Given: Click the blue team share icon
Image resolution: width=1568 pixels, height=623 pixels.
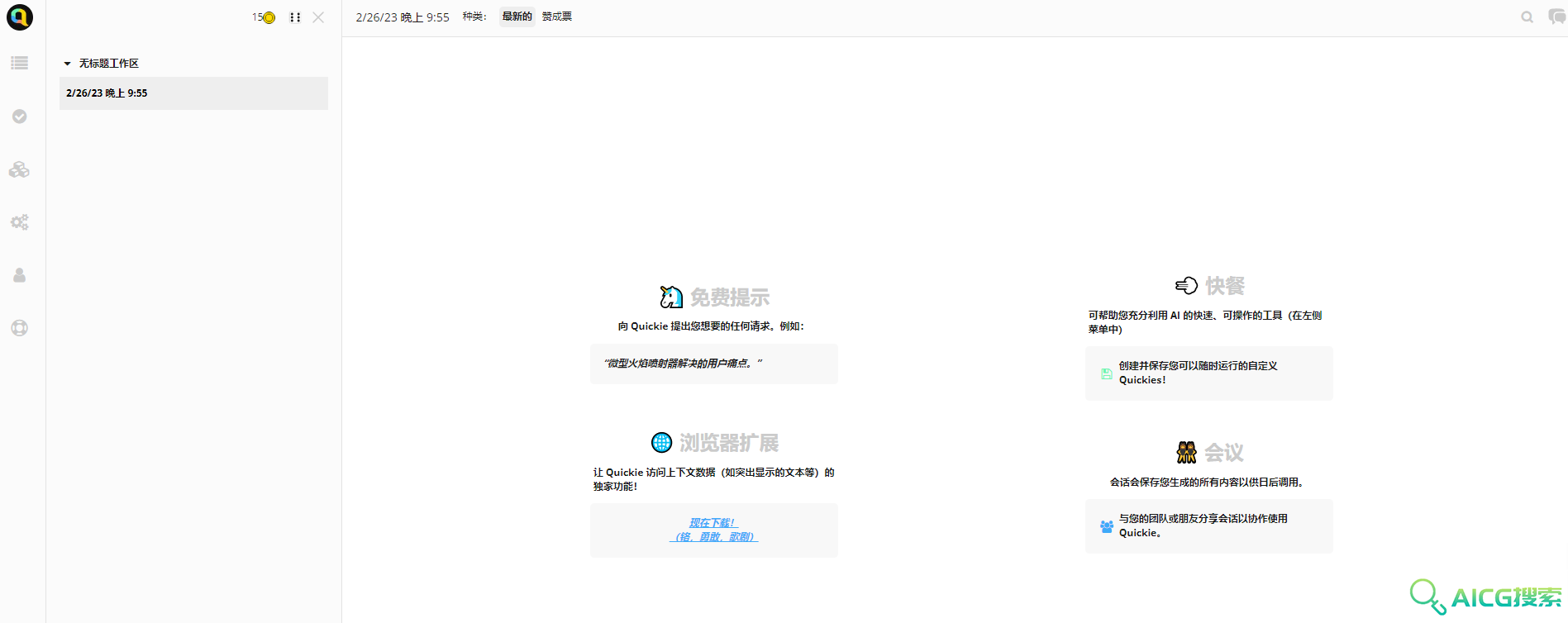Looking at the screenshot, I should [1107, 526].
